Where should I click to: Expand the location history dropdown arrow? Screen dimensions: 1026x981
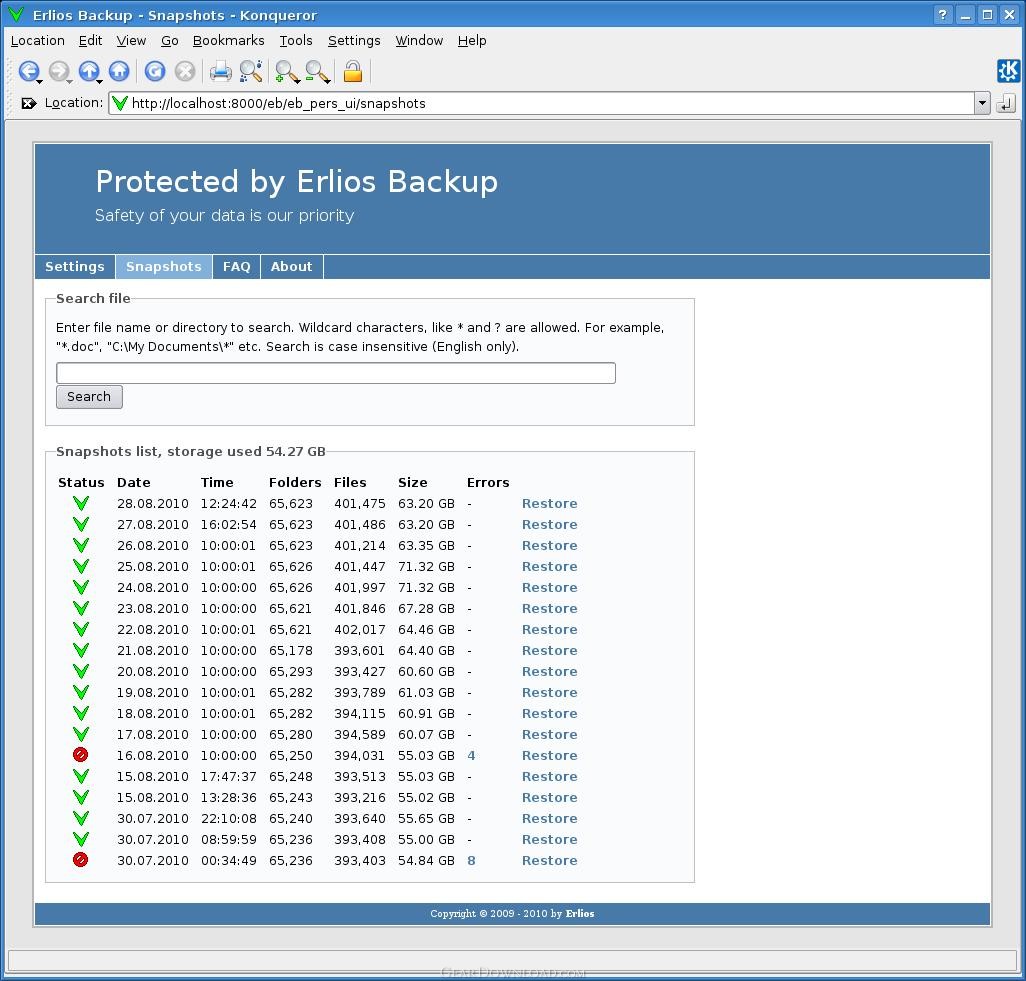(982, 103)
